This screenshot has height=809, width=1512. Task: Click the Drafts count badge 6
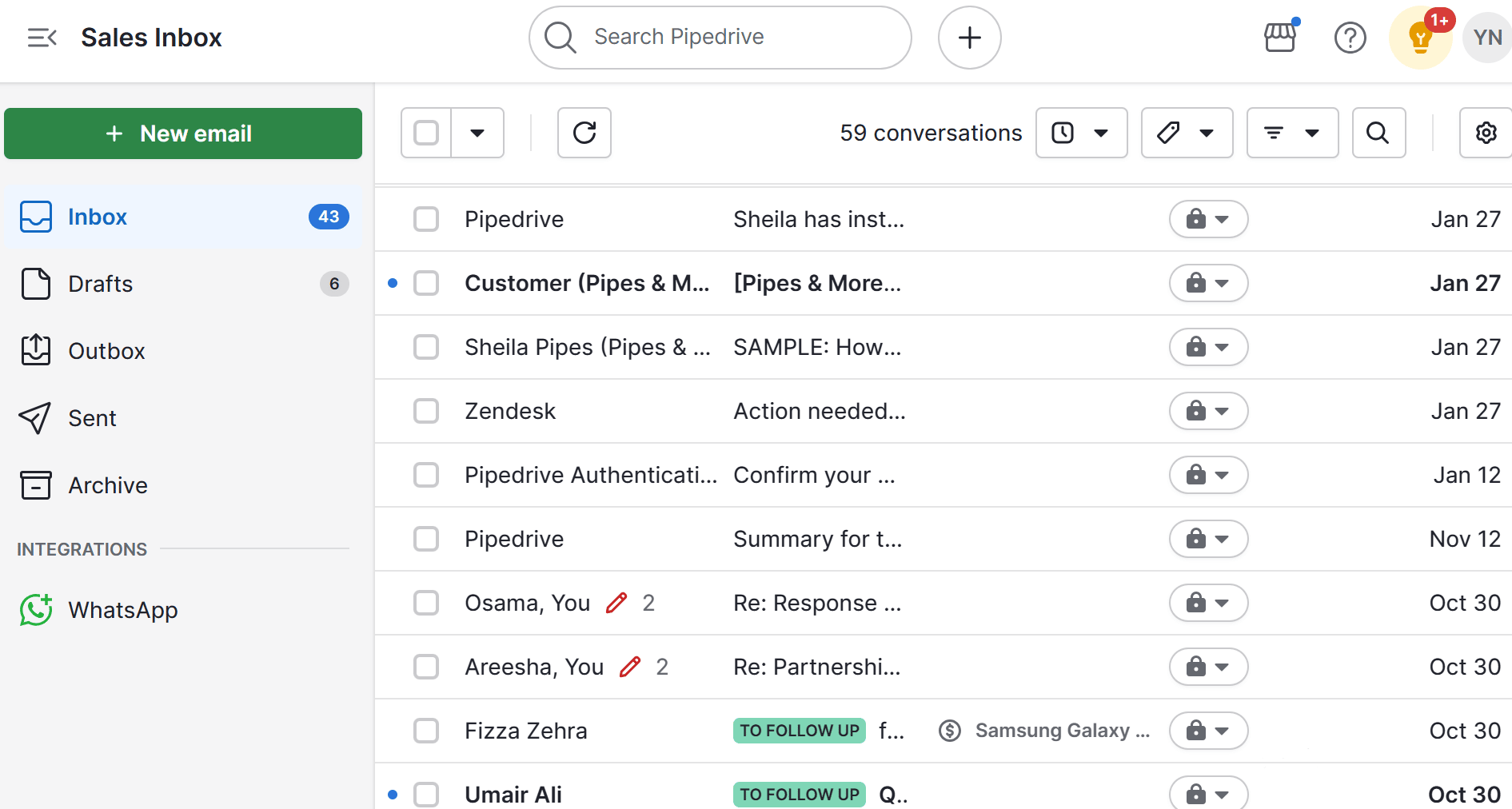tap(334, 284)
